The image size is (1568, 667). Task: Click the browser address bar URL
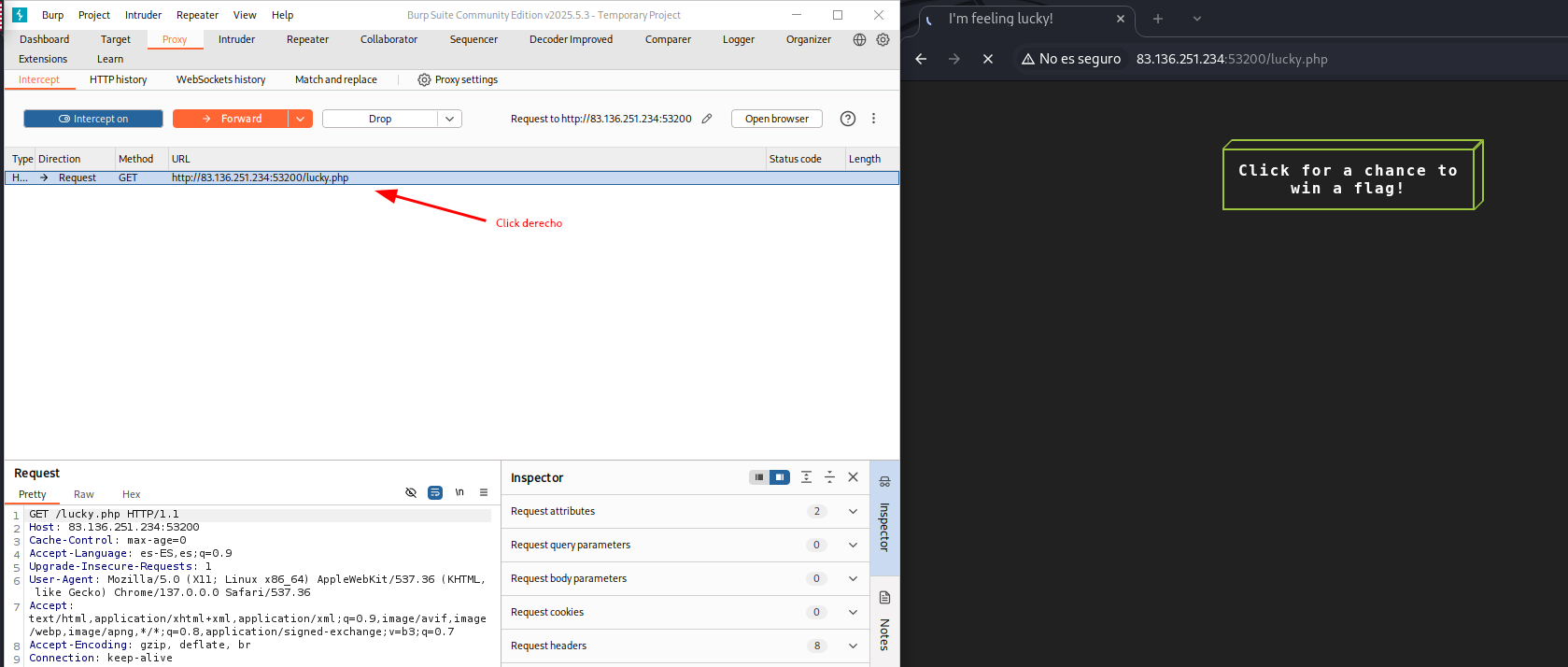point(1232,59)
